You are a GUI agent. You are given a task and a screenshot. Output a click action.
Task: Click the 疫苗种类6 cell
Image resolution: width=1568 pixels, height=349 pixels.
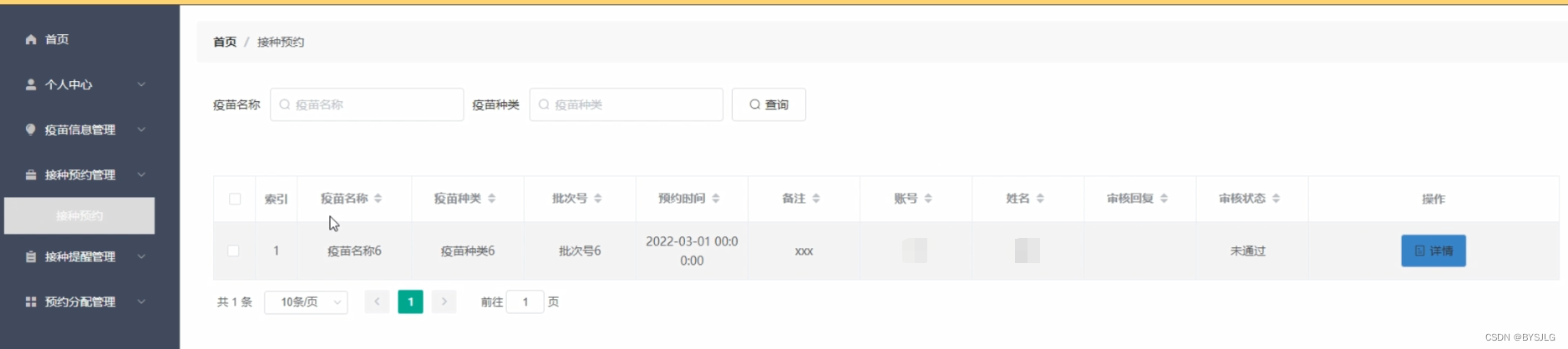468,250
